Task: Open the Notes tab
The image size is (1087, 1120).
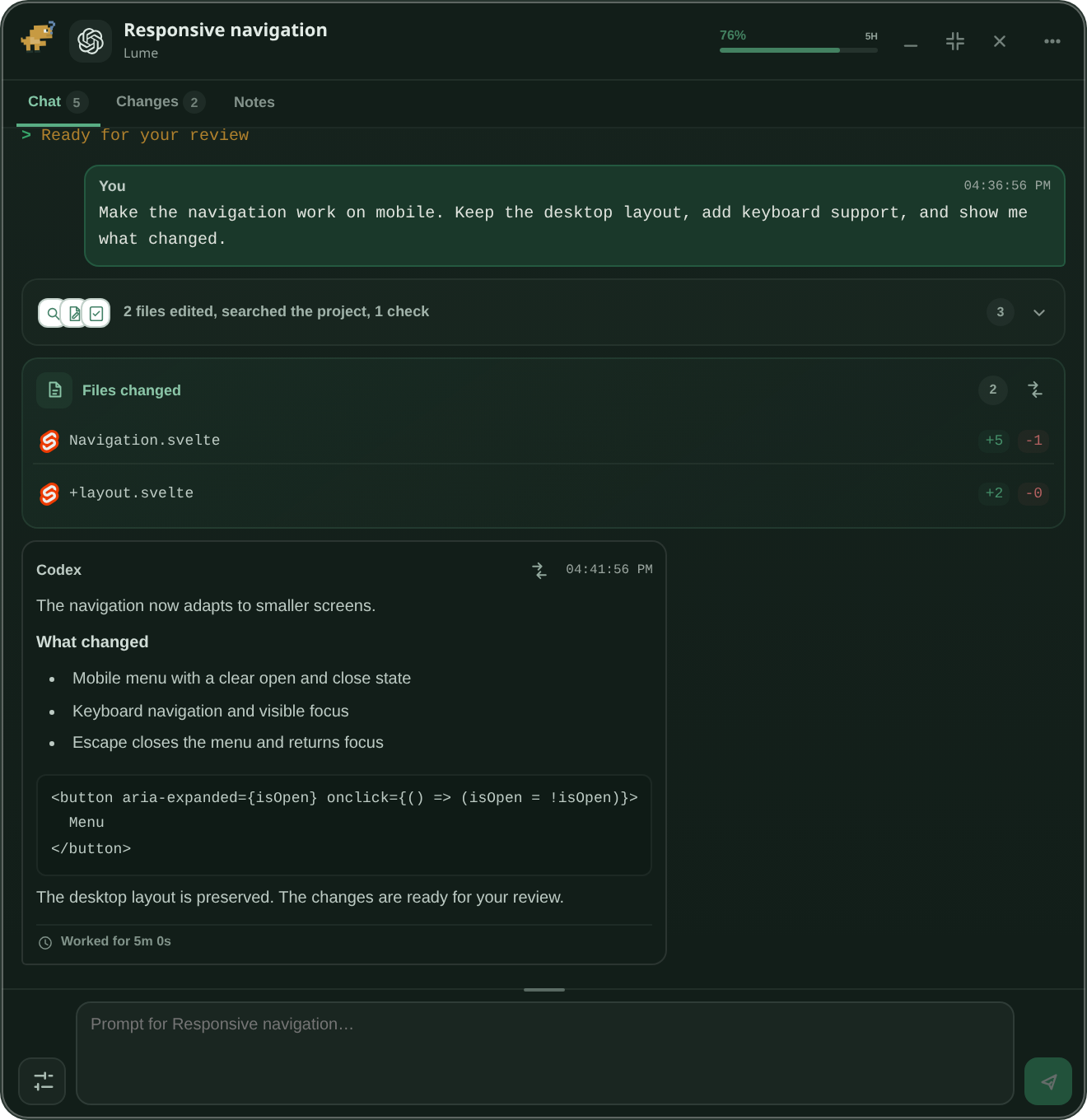Action: tap(254, 102)
